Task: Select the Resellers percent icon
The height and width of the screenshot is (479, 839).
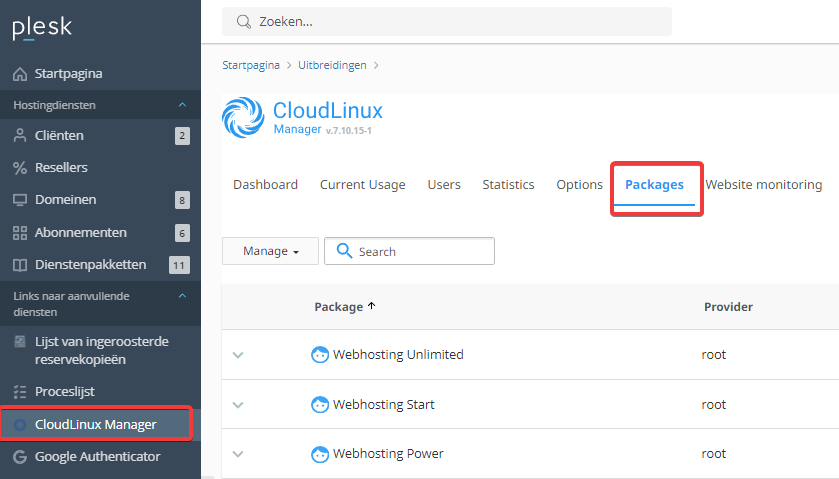Action: point(20,168)
